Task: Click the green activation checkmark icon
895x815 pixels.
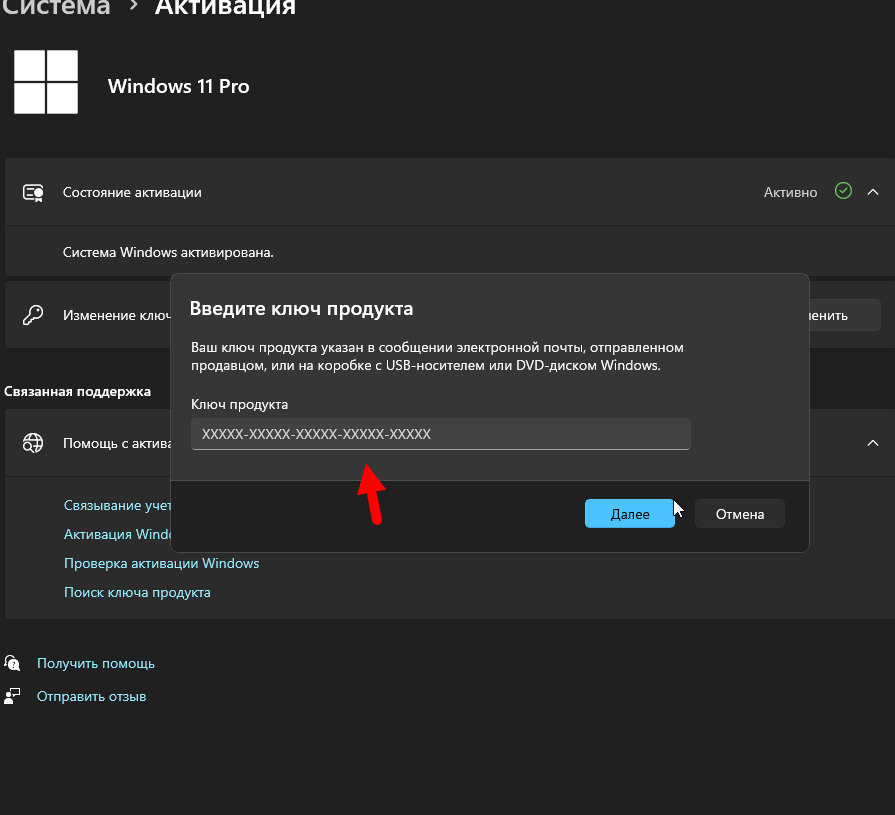Action: [843, 191]
